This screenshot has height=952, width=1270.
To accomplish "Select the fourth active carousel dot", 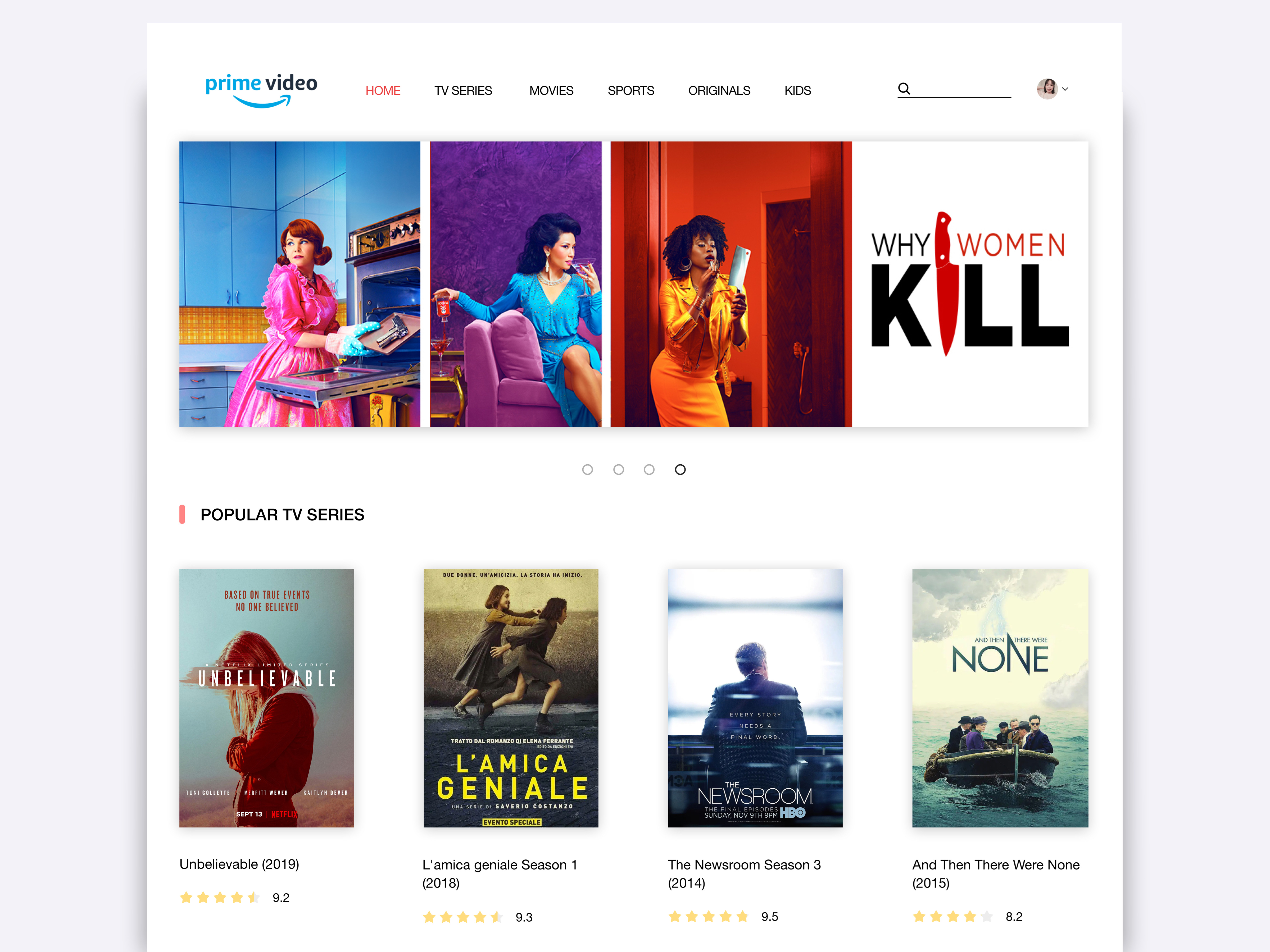I will pos(680,469).
